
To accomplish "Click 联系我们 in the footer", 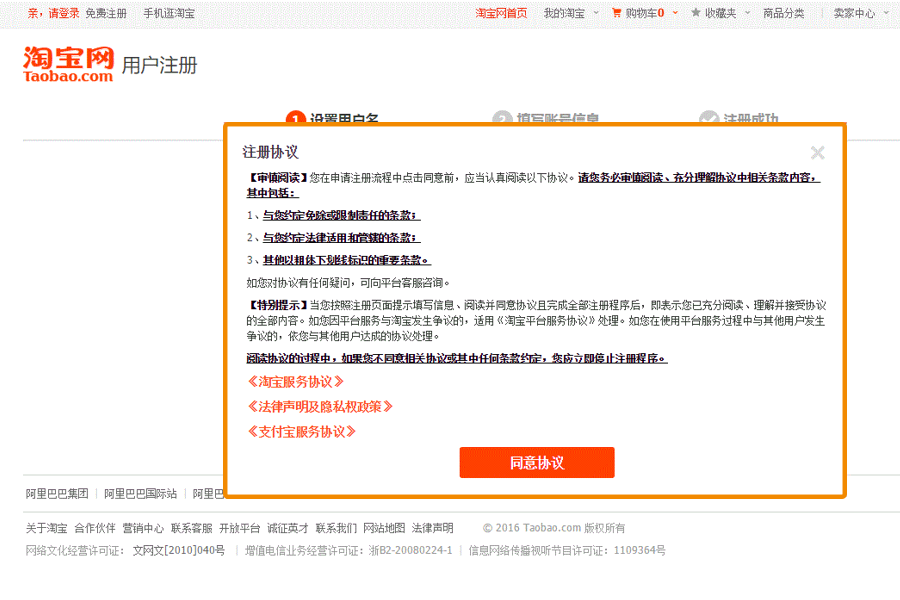I will 336,528.
